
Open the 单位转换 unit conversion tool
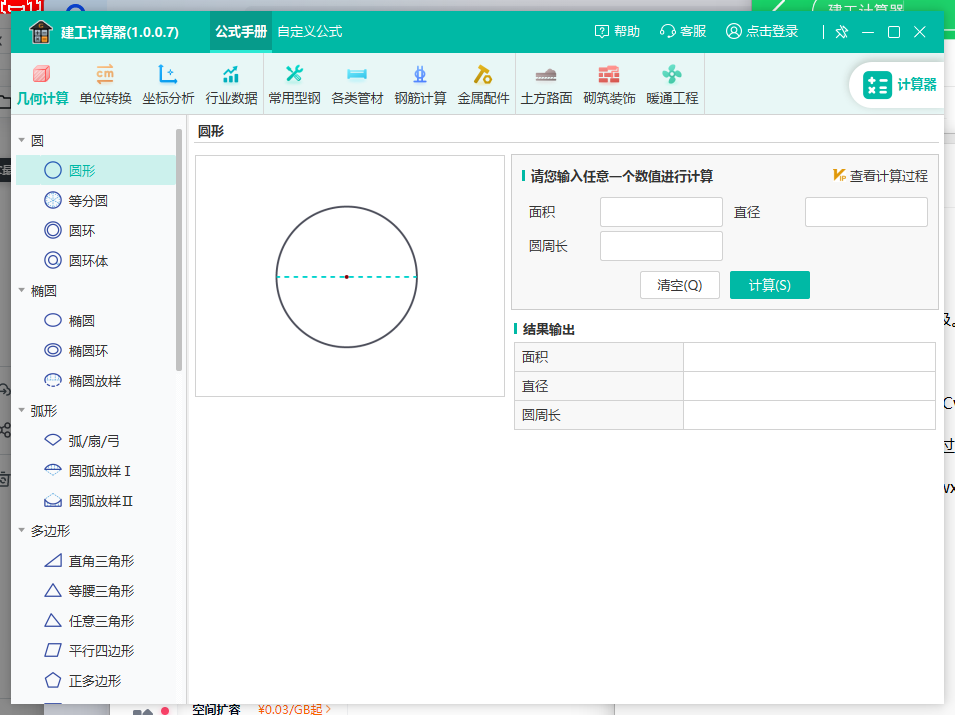coord(105,84)
